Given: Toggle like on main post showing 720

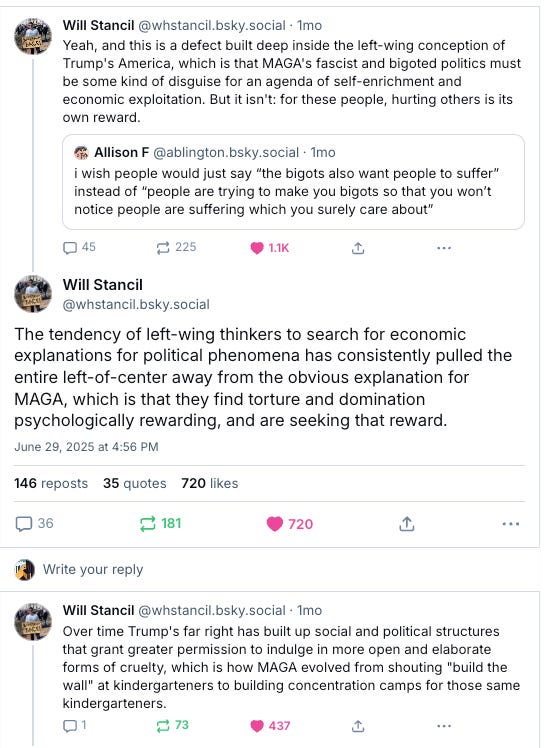Looking at the screenshot, I should (x=290, y=524).
